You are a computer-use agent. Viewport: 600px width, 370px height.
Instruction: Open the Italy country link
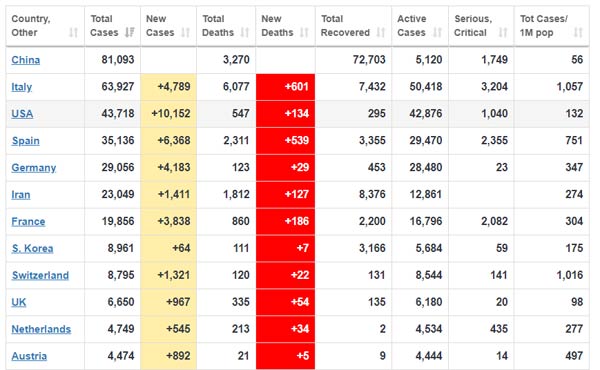(x=21, y=87)
